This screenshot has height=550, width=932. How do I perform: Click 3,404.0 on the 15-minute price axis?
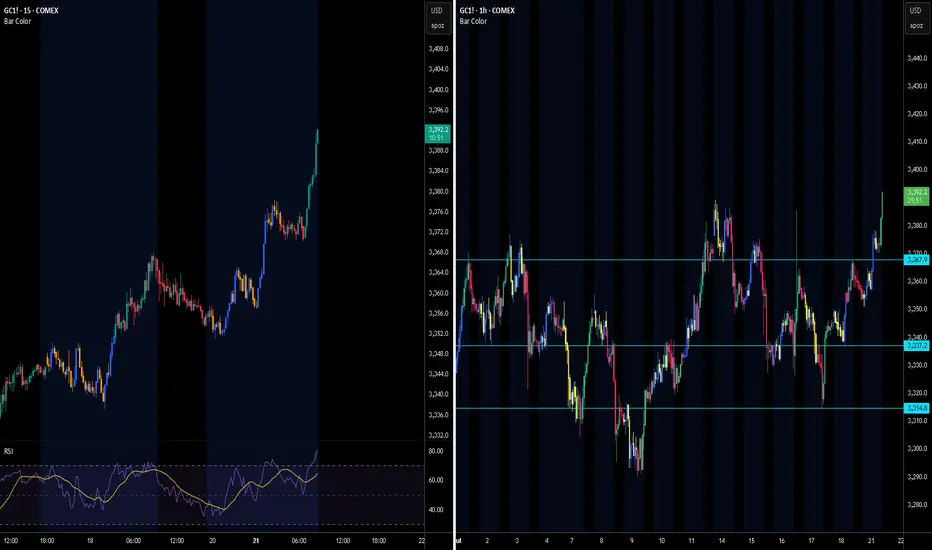439,69
